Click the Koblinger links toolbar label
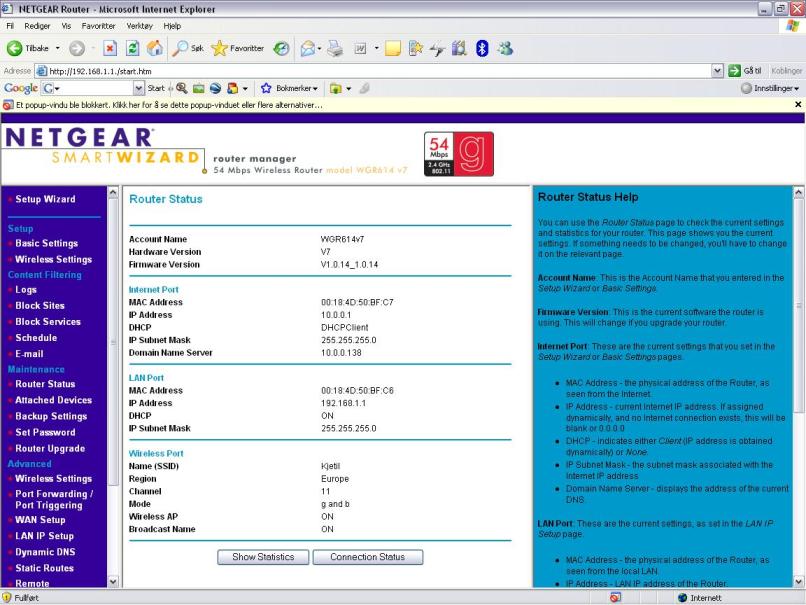Screen dimensions: 806x605 tap(786, 71)
